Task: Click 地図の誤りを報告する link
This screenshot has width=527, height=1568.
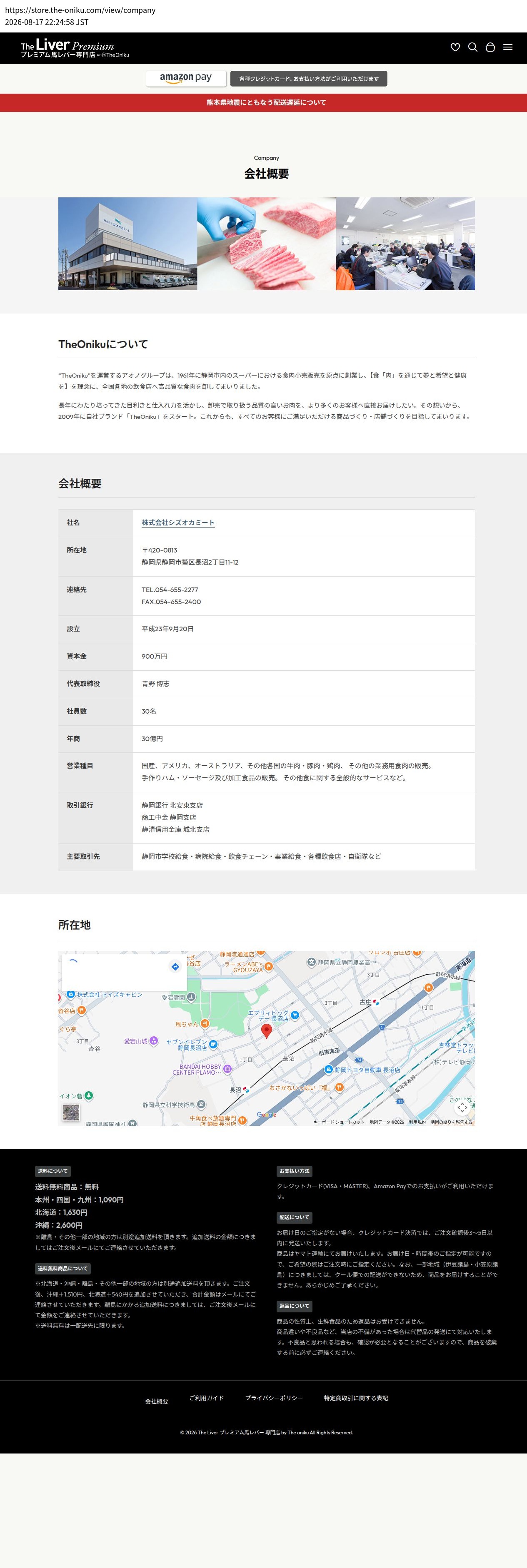Action: pos(452,1122)
